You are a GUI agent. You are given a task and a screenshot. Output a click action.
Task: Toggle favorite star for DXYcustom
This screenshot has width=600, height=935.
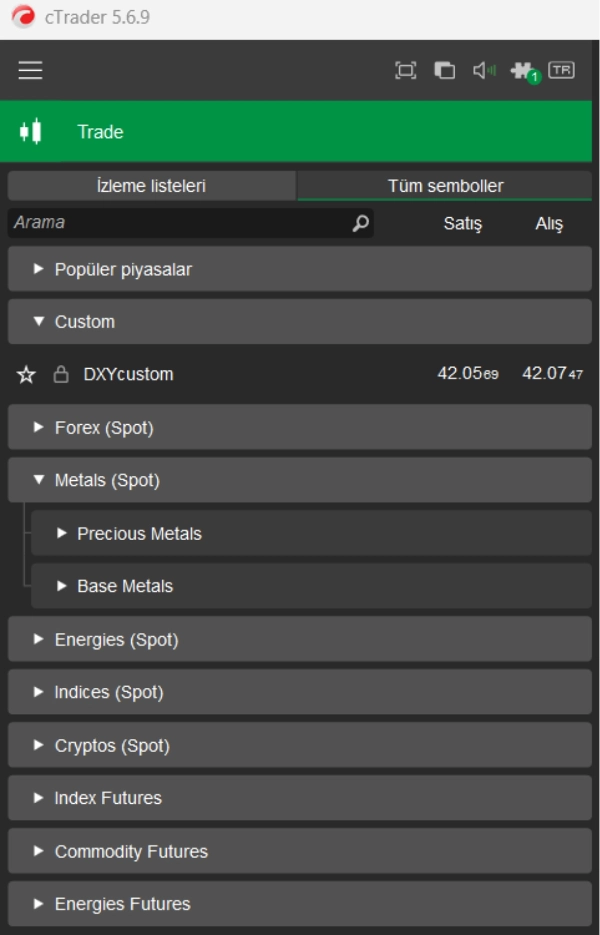point(26,375)
